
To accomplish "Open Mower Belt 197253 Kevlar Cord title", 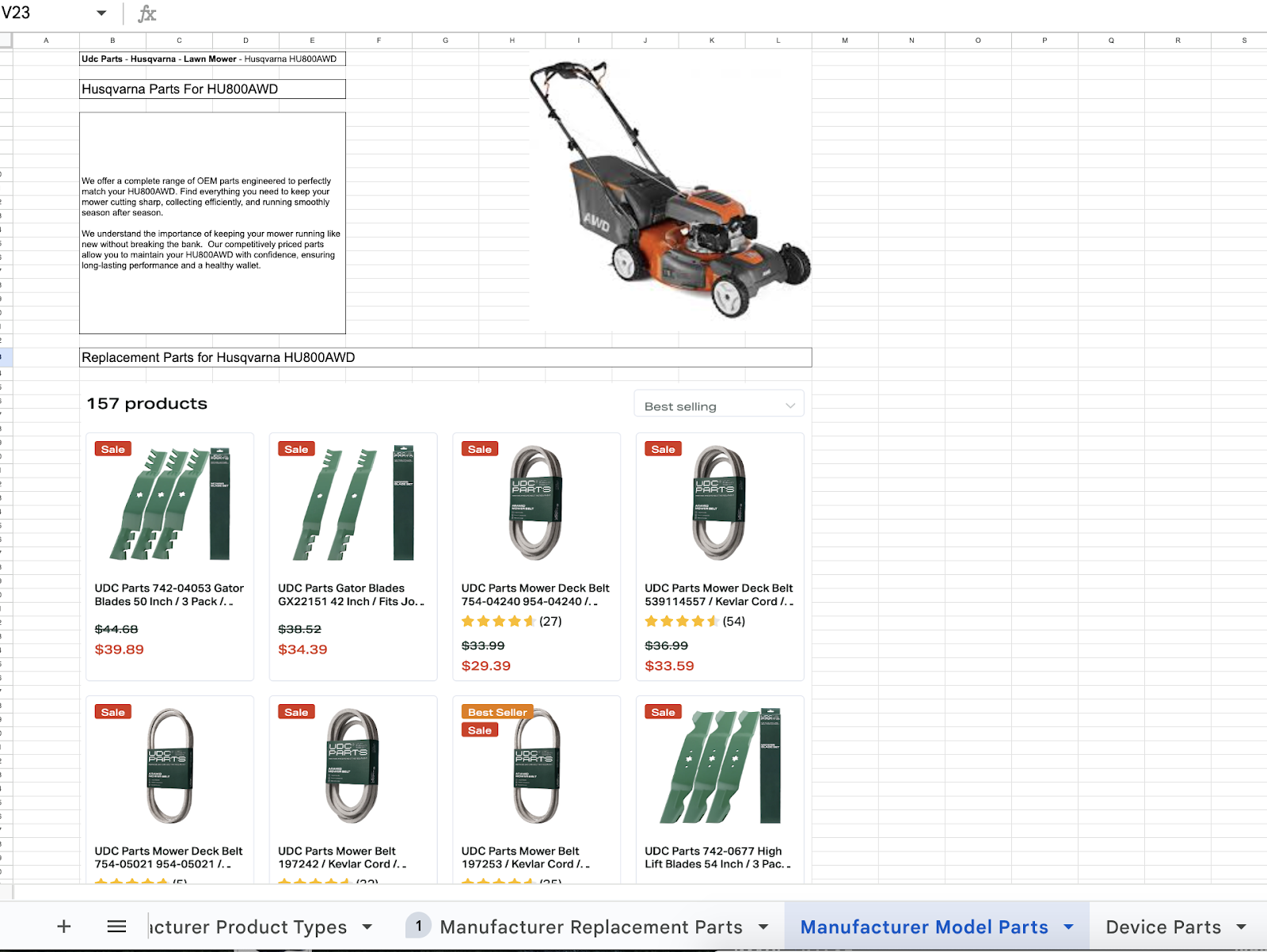I will [x=526, y=858].
